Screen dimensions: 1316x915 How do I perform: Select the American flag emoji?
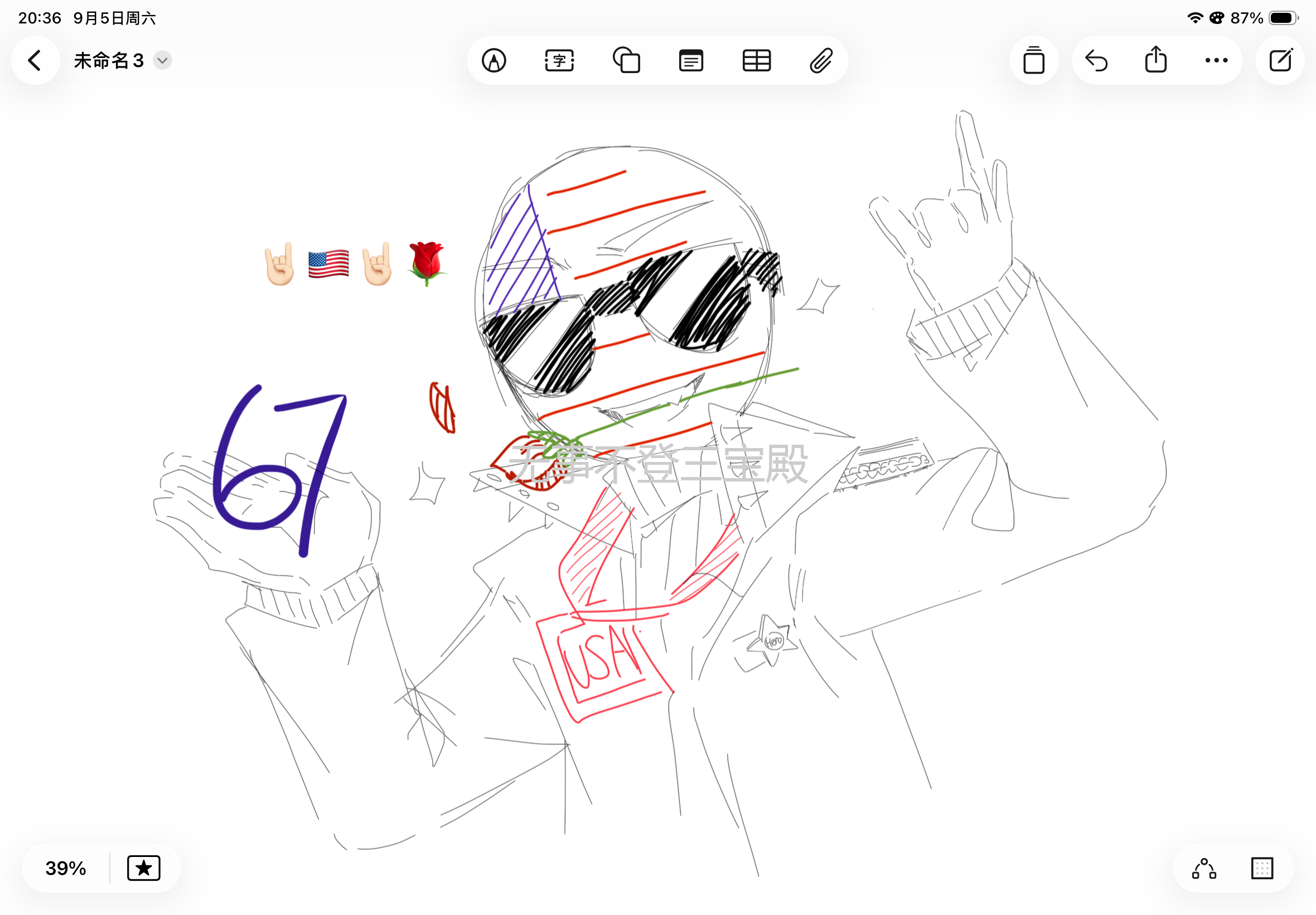tap(328, 264)
